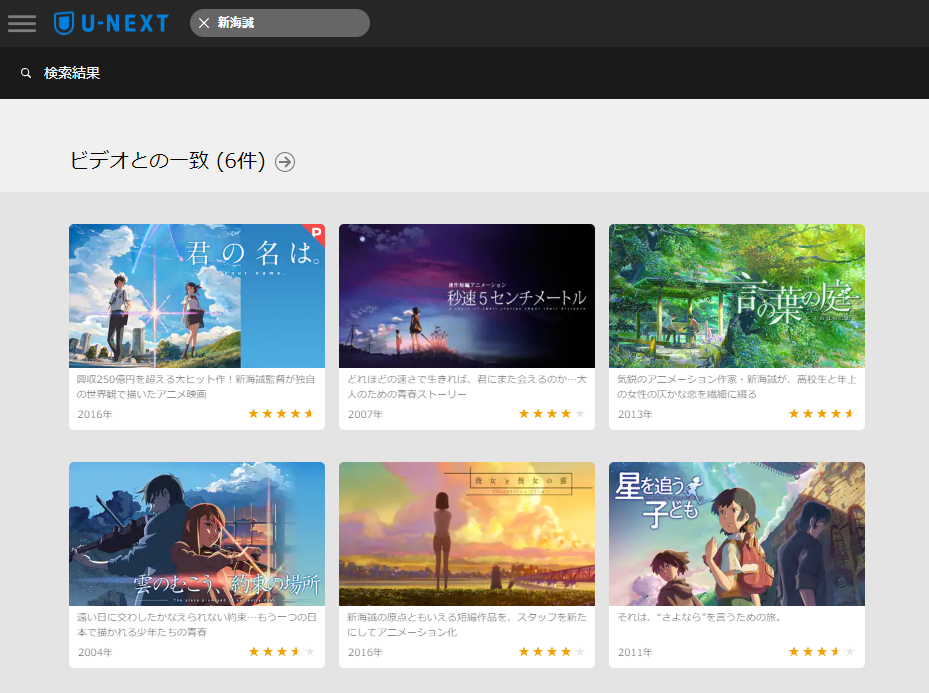Click the star rating on 彼女と彼女の猫

552,652
